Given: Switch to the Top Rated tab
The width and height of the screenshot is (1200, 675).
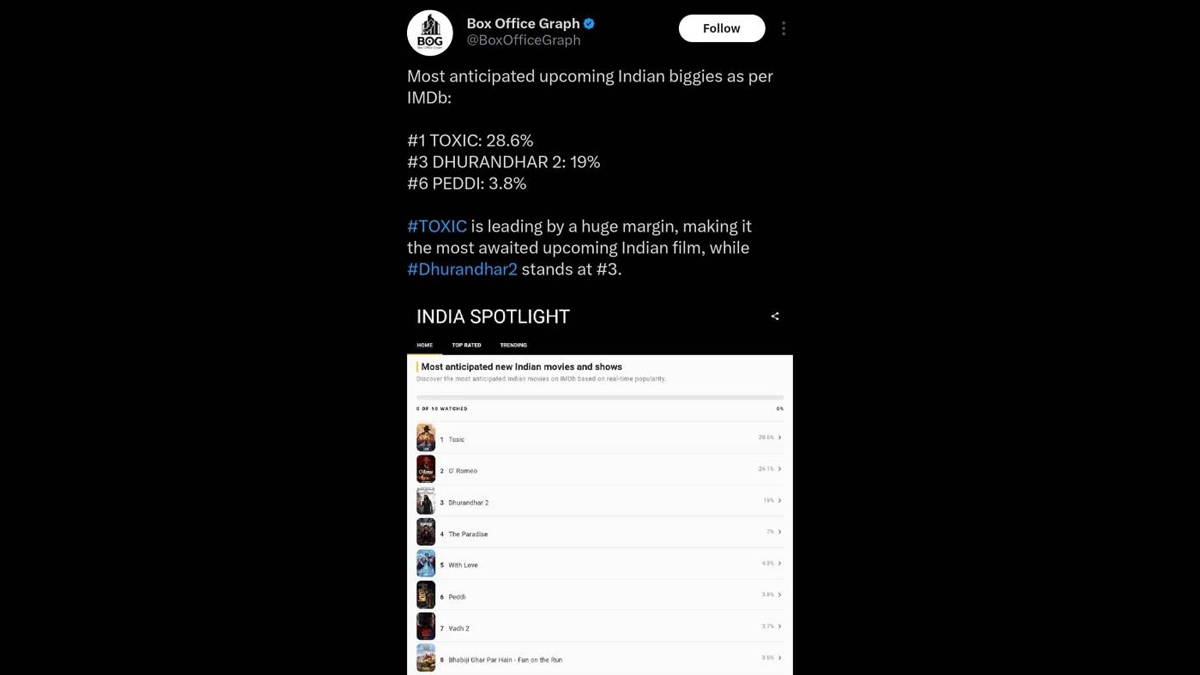Looking at the screenshot, I should [x=466, y=345].
